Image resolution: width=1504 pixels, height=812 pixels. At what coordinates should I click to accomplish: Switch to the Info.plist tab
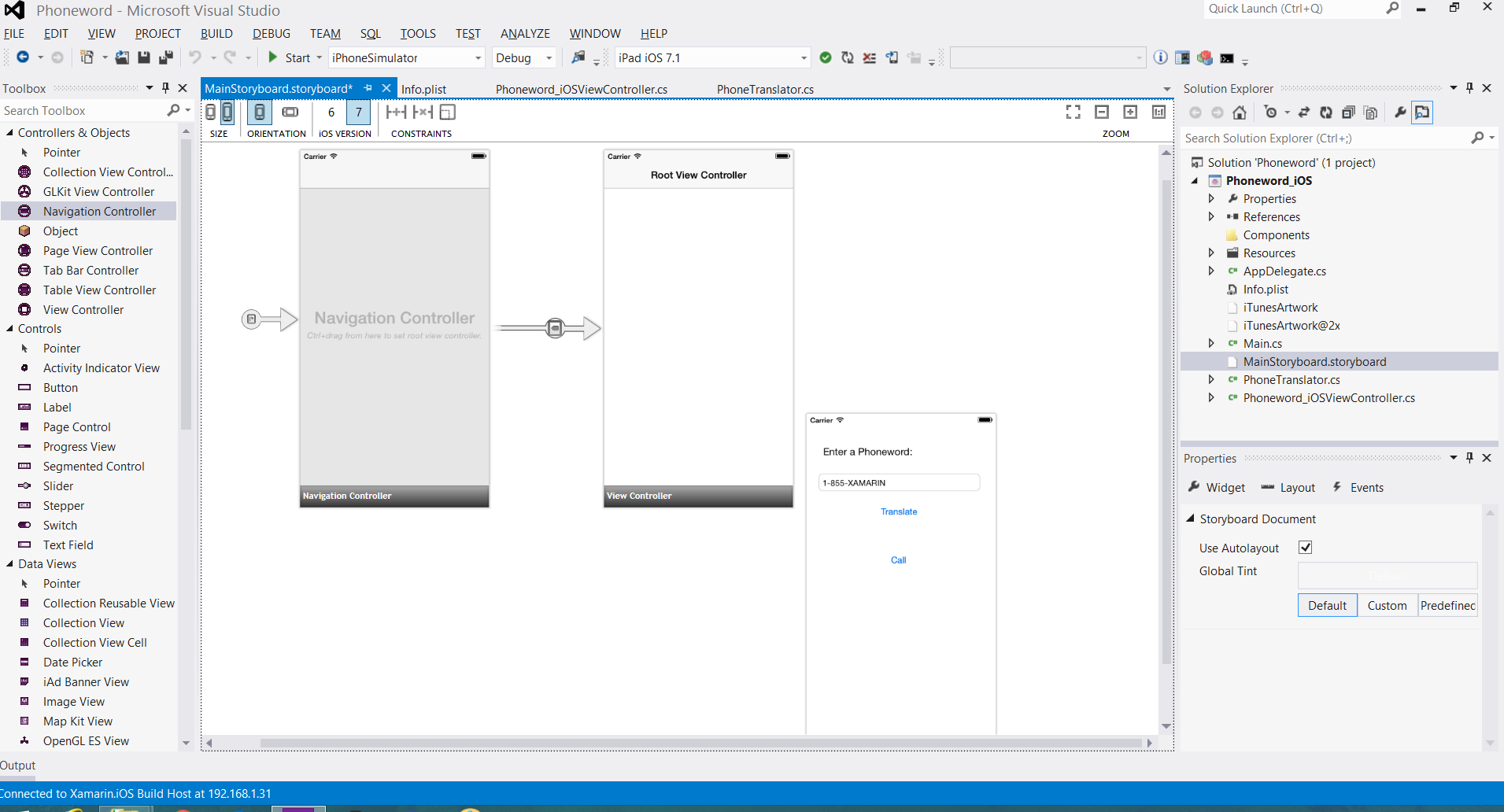coord(423,89)
